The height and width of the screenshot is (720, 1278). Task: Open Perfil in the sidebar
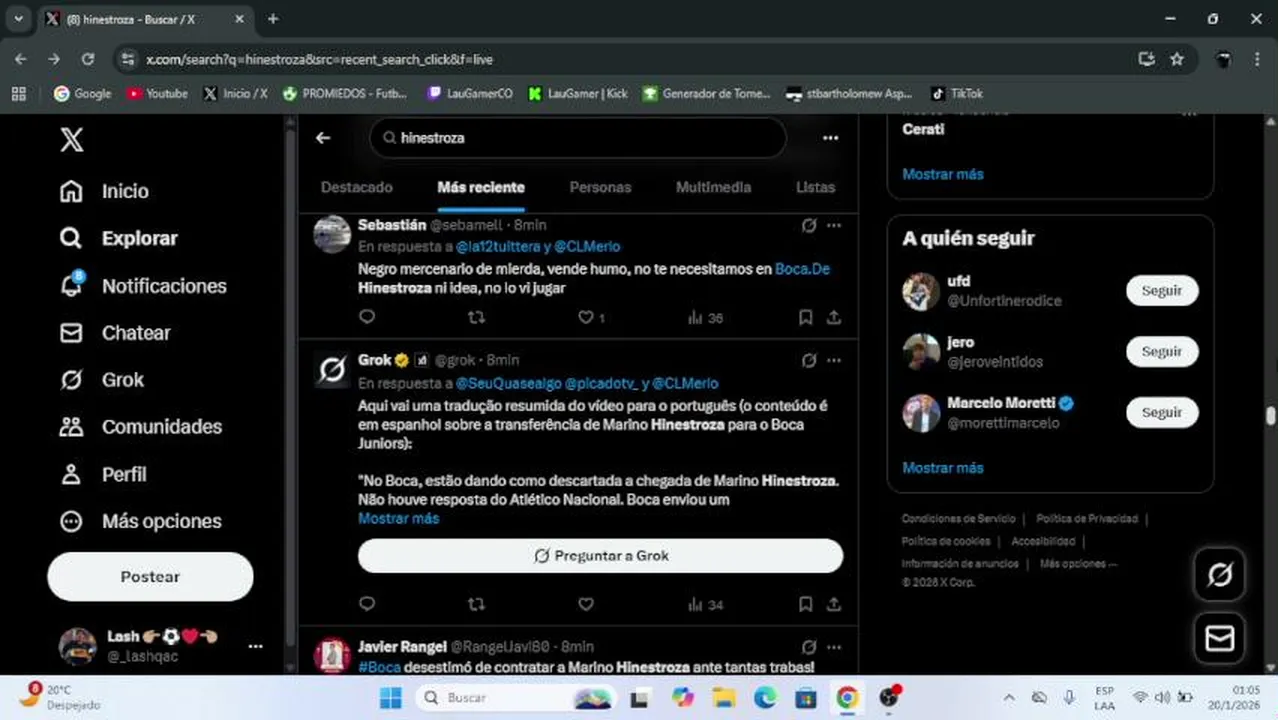pyautogui.click(x=103, y=474)
